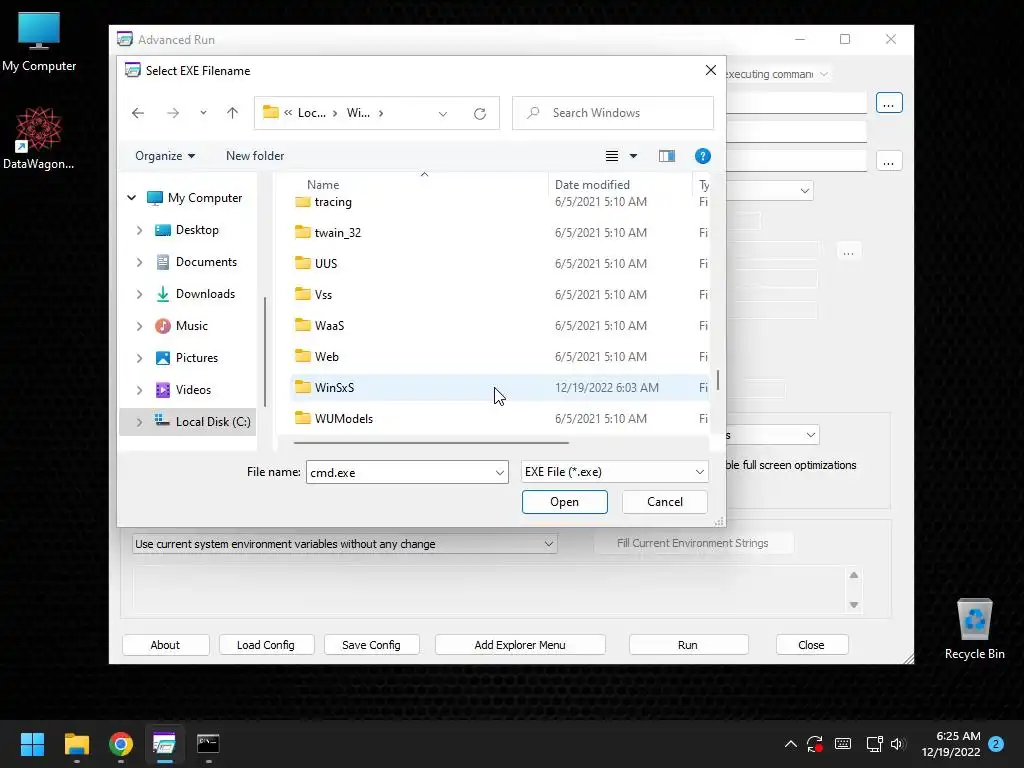Go up one folder level
Screen dimensions: 1024x768
tap(232, 113)
